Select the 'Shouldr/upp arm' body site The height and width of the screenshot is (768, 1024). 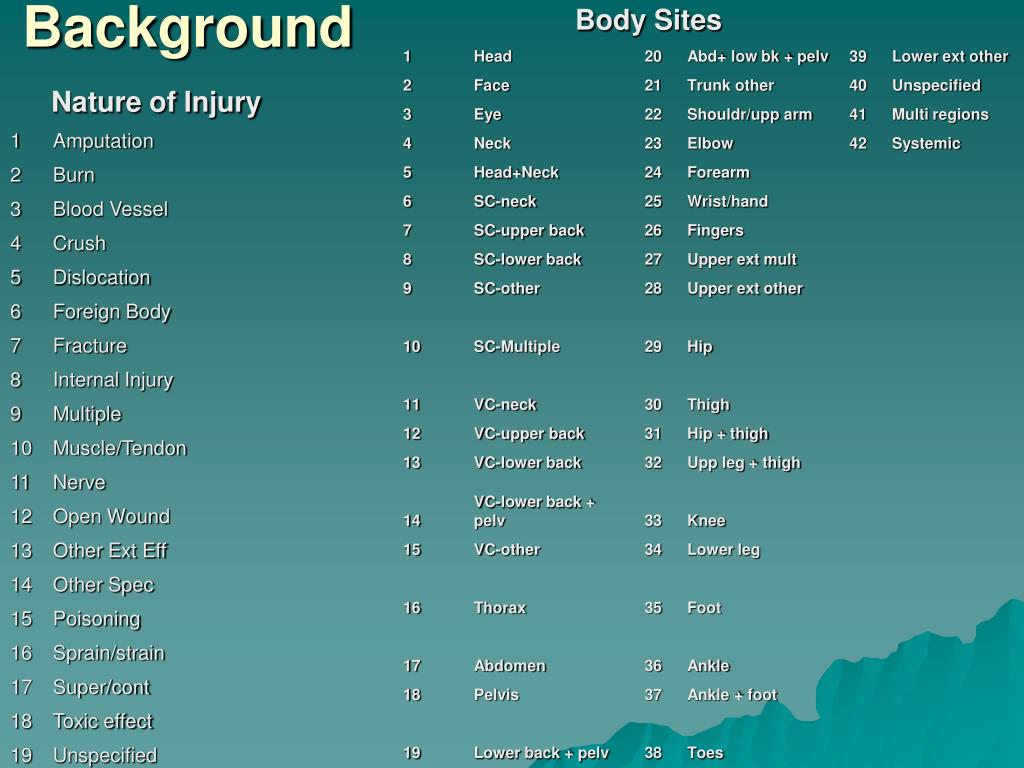pyautogui.click(x=749, y=114)
